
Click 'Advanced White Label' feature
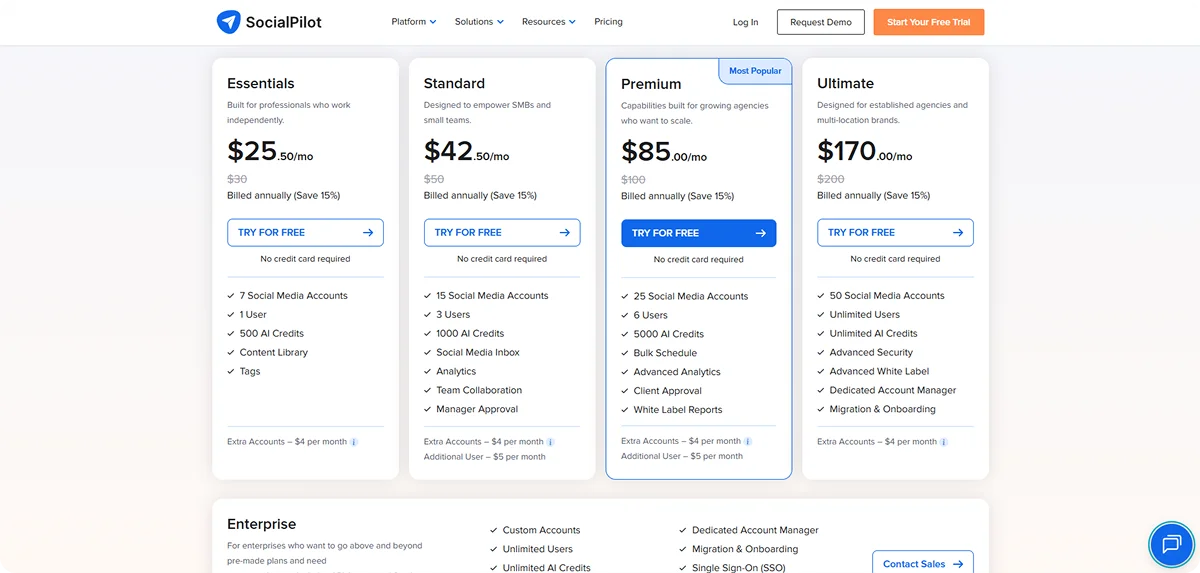879,372
